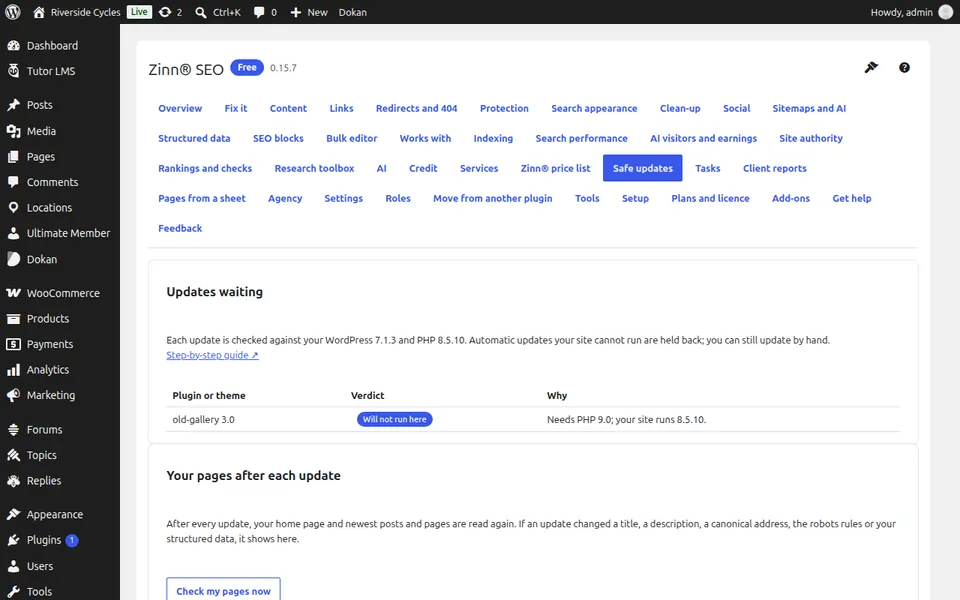Click the Plugins sidebar icon
Viewport: 960px width, 600px height.
13,540
